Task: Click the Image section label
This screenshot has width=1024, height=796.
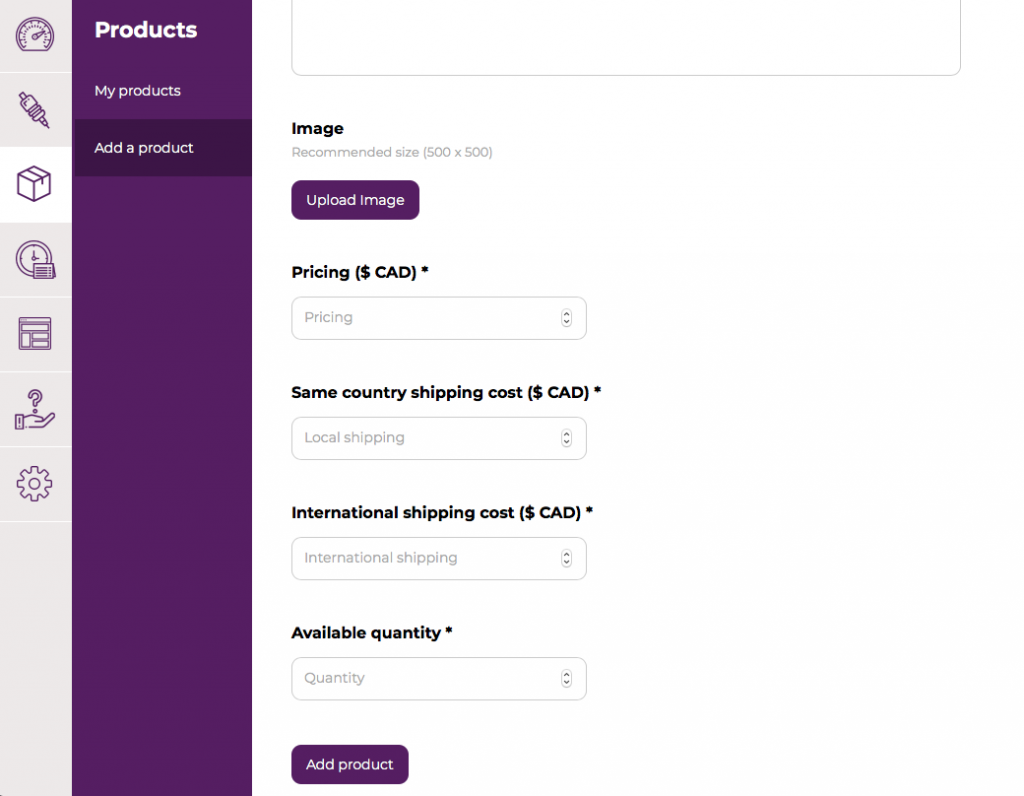Action: (x=317, y=129)
